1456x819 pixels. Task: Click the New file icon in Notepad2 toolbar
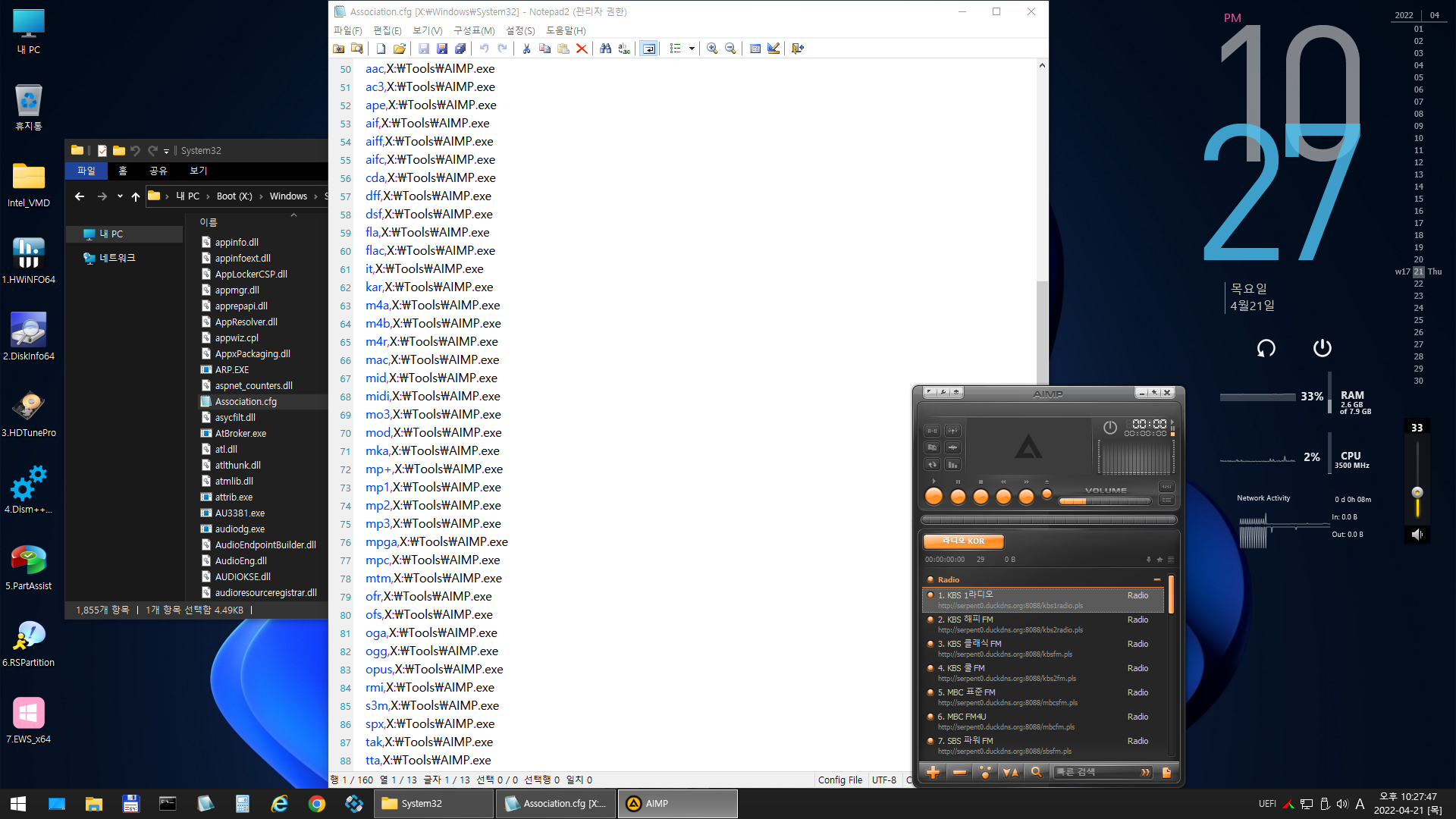pyautogui.click(x=381, y=49)
